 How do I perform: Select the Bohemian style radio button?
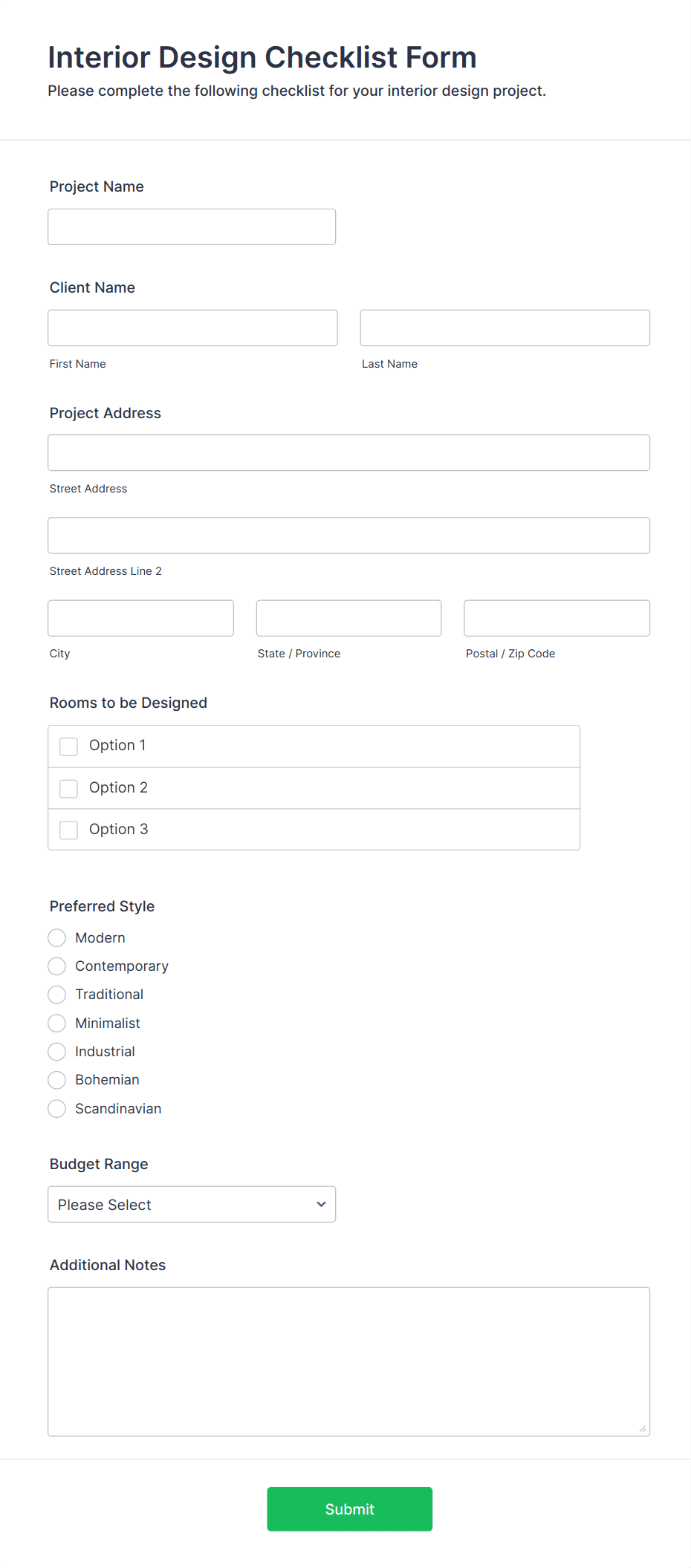[x=56, y=1079]
